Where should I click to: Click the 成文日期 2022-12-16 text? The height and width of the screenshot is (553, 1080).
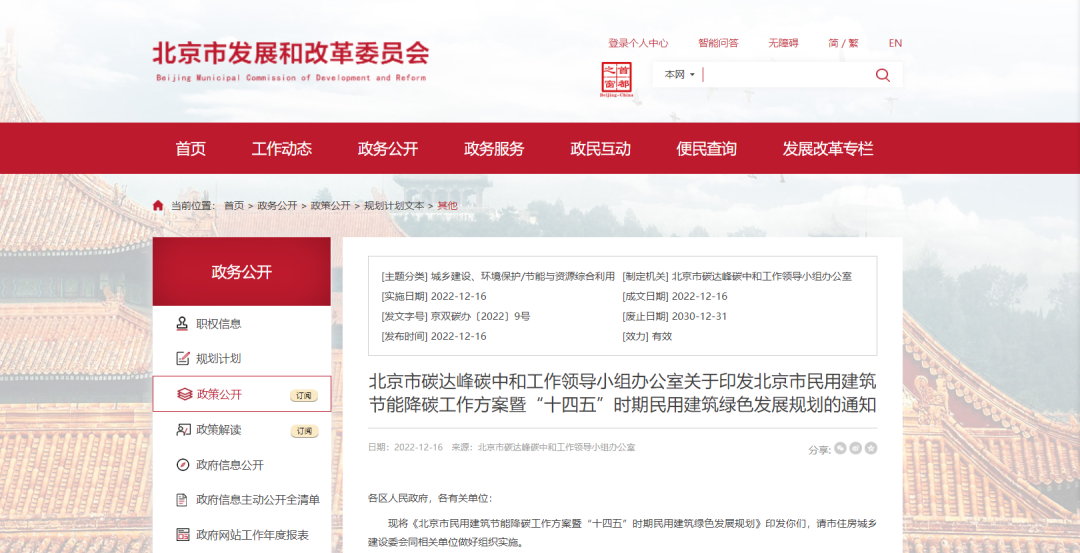[675, 296]
